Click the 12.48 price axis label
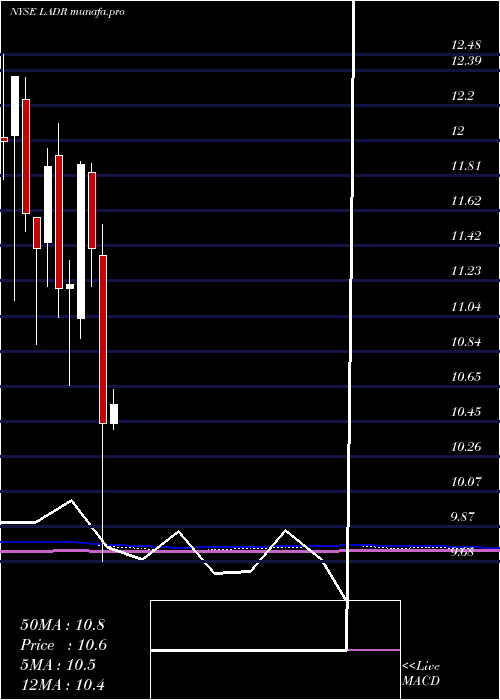500x700 pixels. [466, 45]
